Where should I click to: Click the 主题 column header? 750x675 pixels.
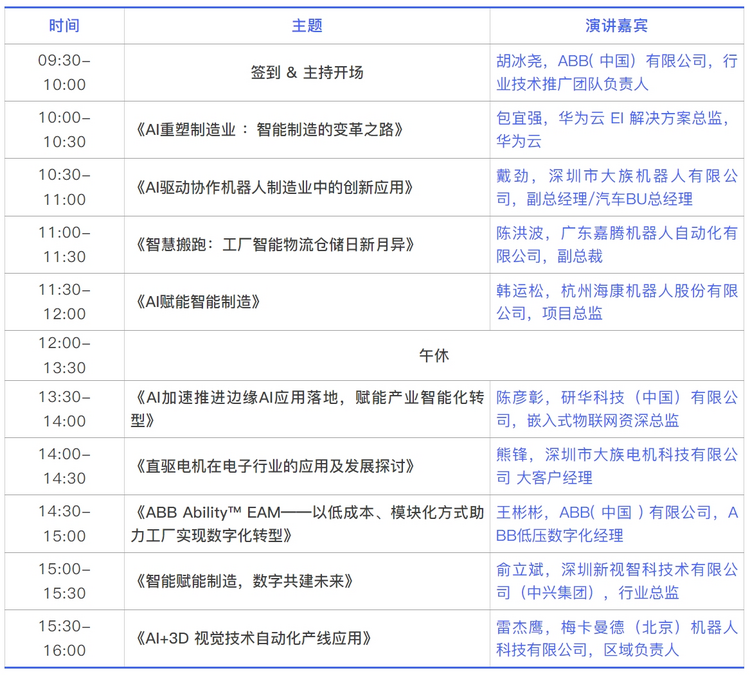[307, 25]
